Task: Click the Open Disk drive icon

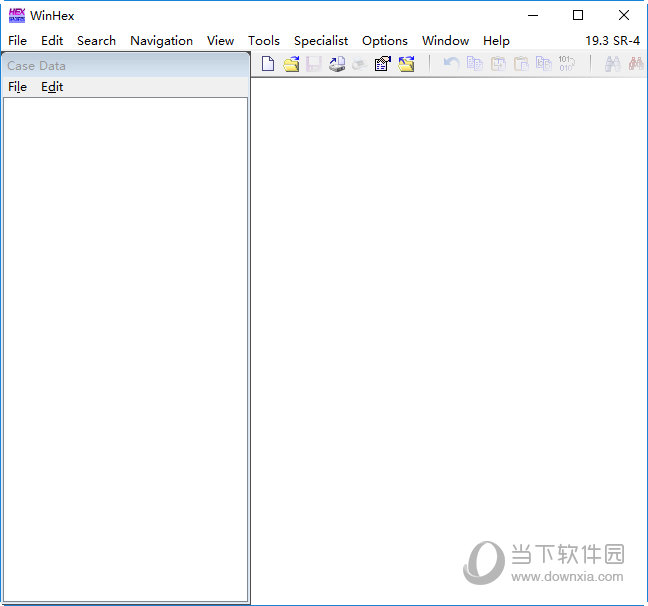Action: pos(337,64)
